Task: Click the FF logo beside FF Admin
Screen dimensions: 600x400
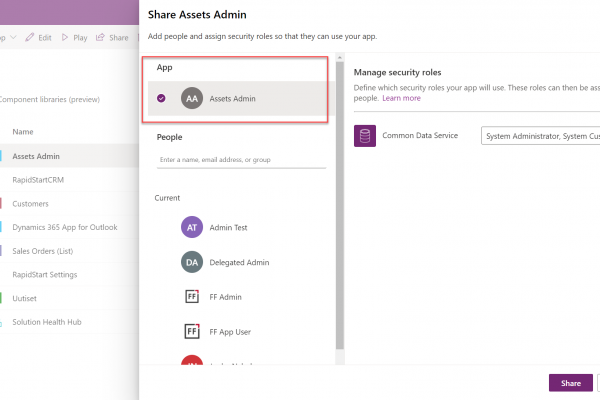Action: 192,296
